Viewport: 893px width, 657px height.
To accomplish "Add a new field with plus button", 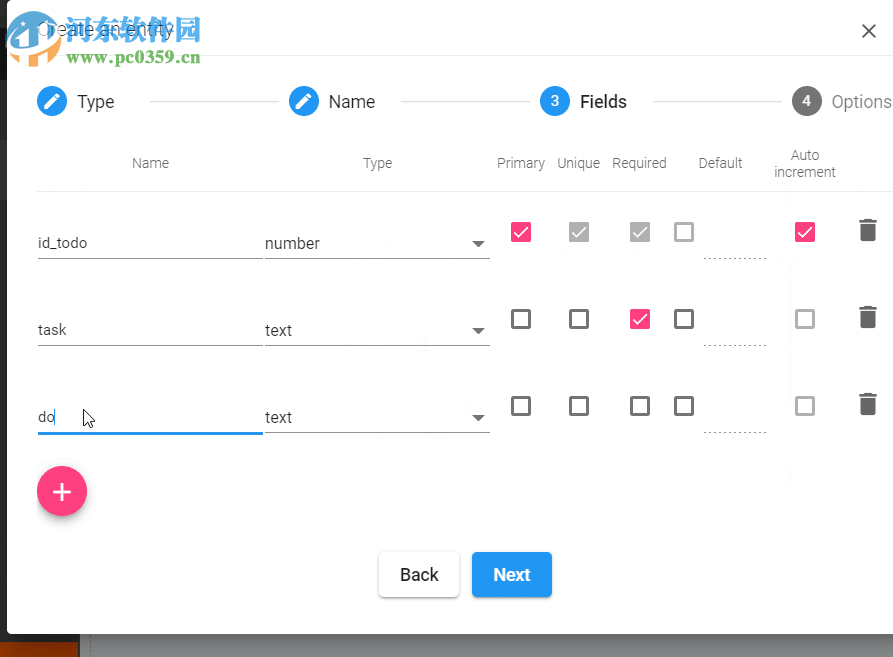I will pyautogui.click(x=62, y=491).
